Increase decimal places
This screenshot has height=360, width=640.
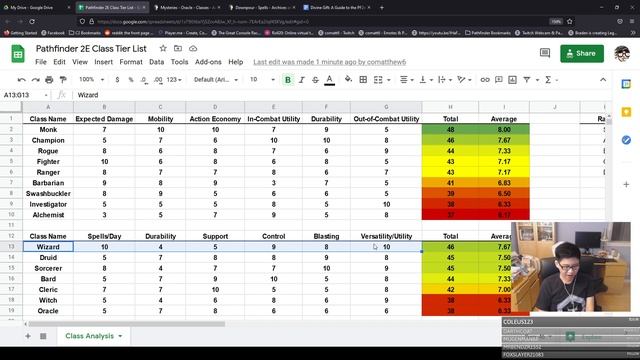158,80
